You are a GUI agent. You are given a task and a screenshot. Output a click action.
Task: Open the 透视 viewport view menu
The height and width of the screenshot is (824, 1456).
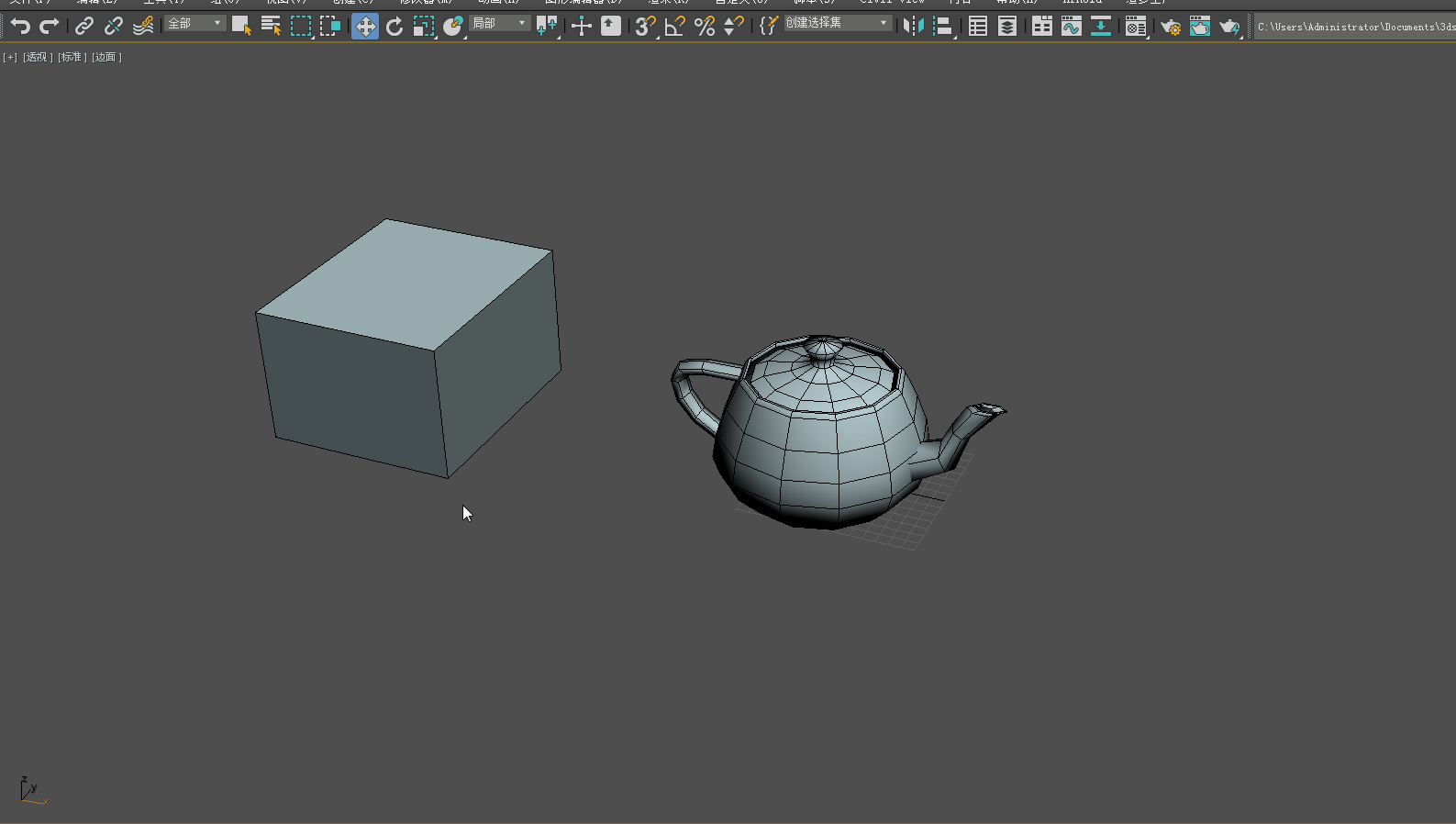38,57
